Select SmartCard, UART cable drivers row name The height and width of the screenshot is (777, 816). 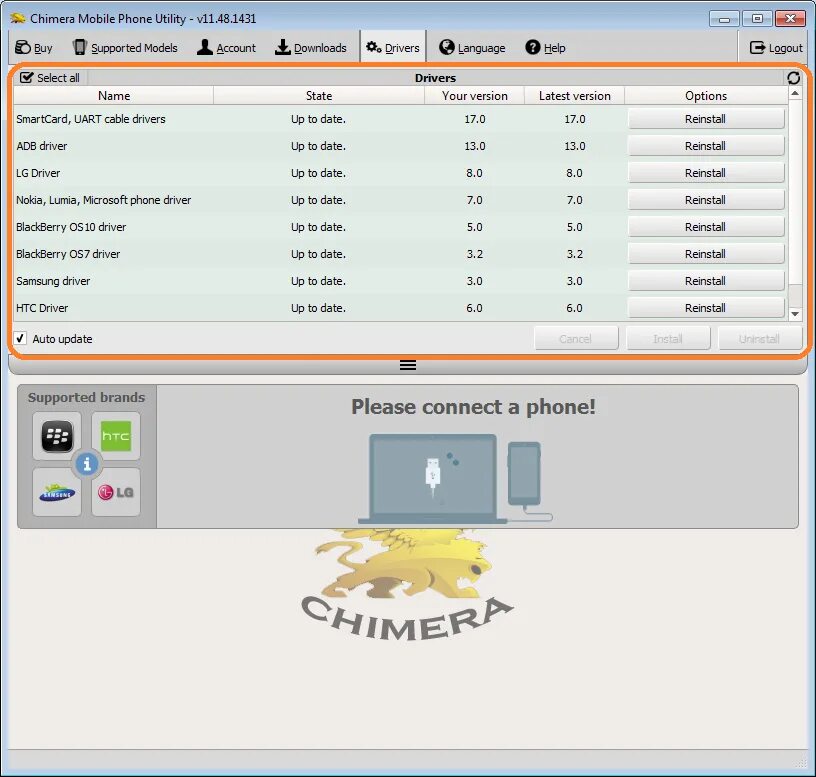(91, 119)
